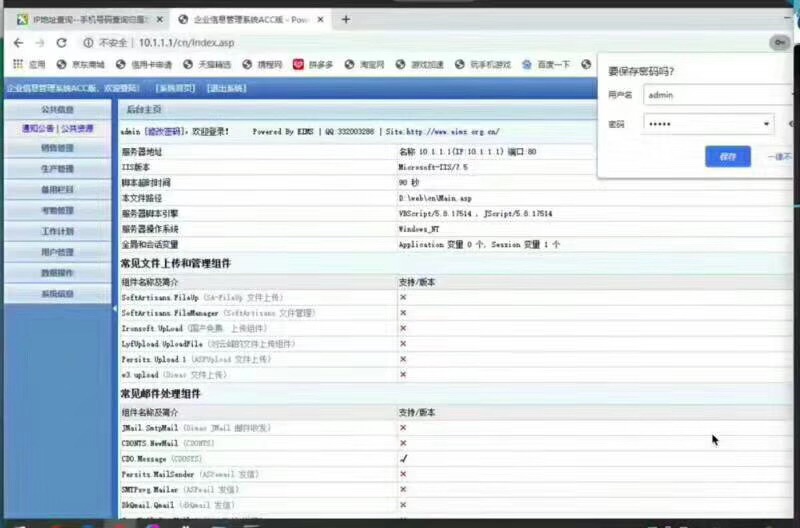
Task: Click the not-secure info icon
Action: (88, 43)
